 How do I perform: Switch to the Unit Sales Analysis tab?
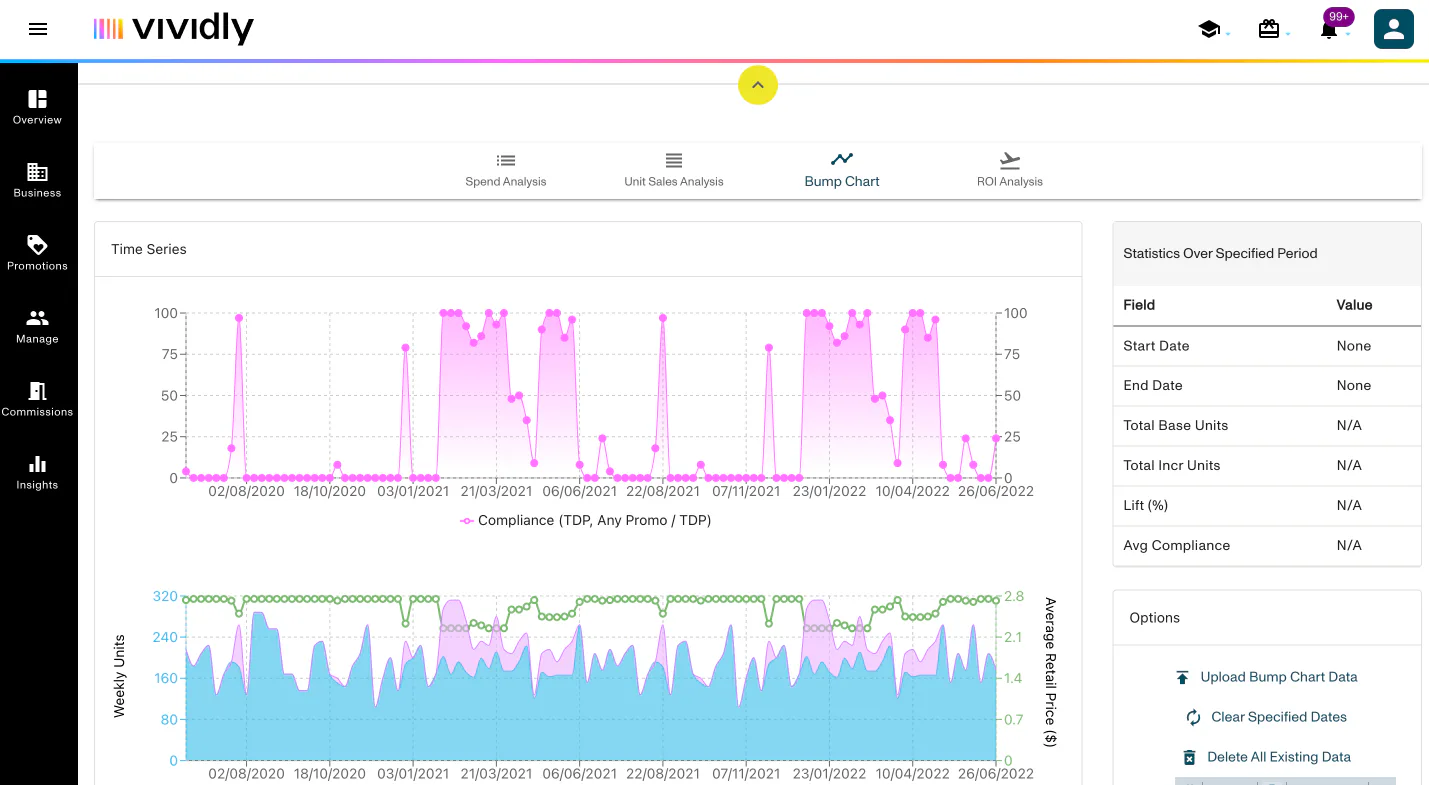tap(674, 170)
